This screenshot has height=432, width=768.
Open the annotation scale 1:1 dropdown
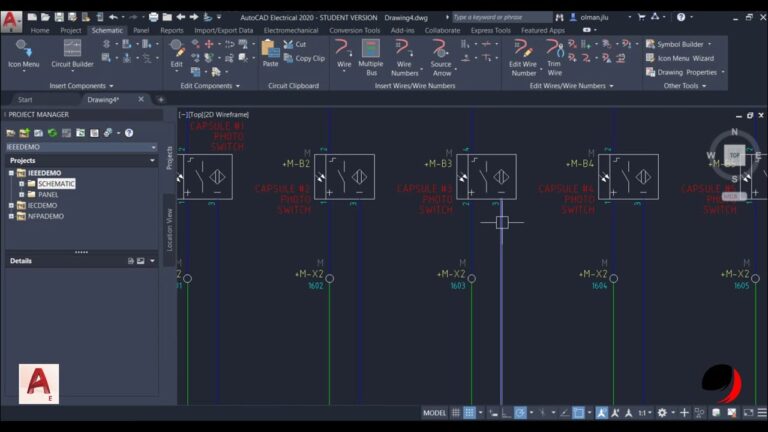(645, 413)
